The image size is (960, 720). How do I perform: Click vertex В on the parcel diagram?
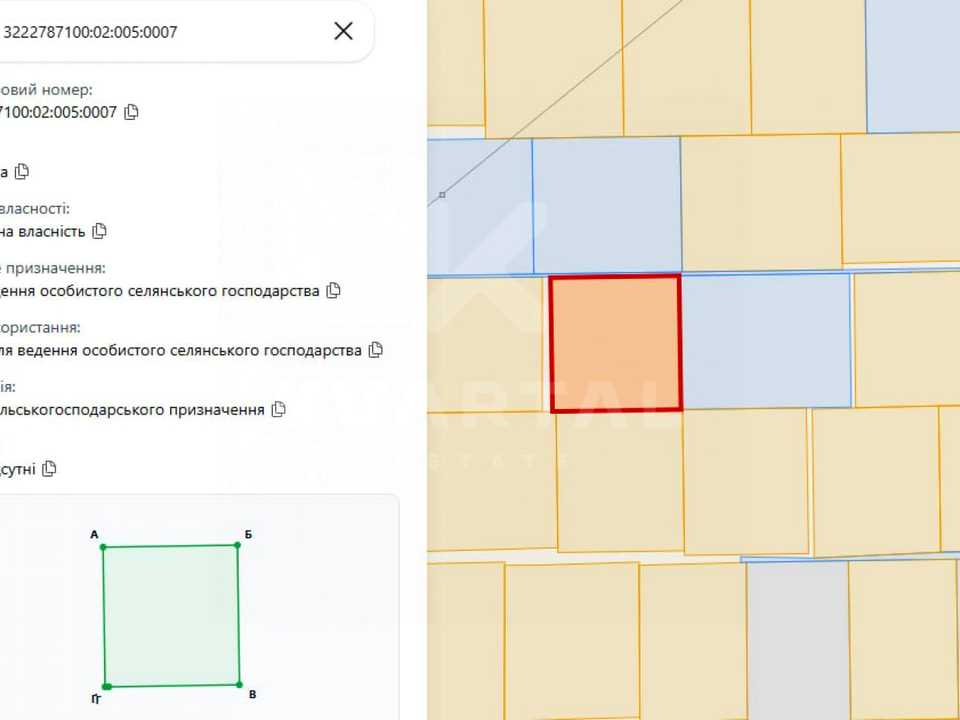click(239, 684)
